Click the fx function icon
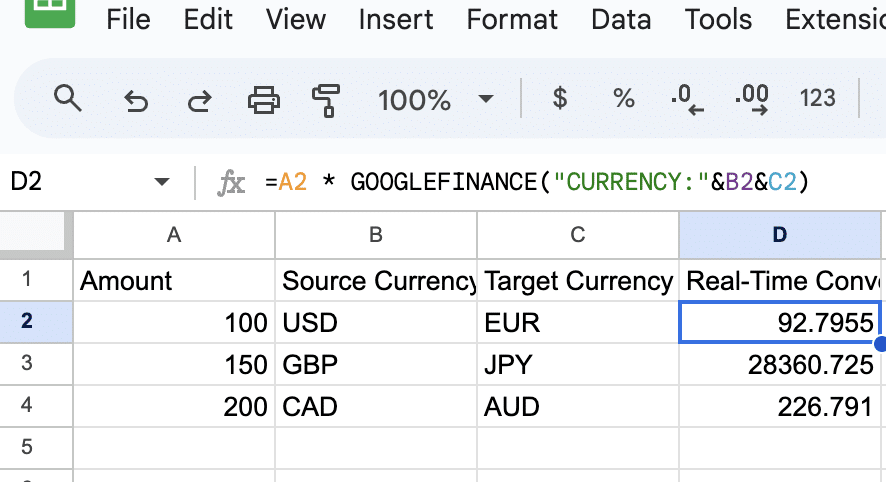This screenshot has height=482, width=886. pyautogui.click(x=231, y=183)
